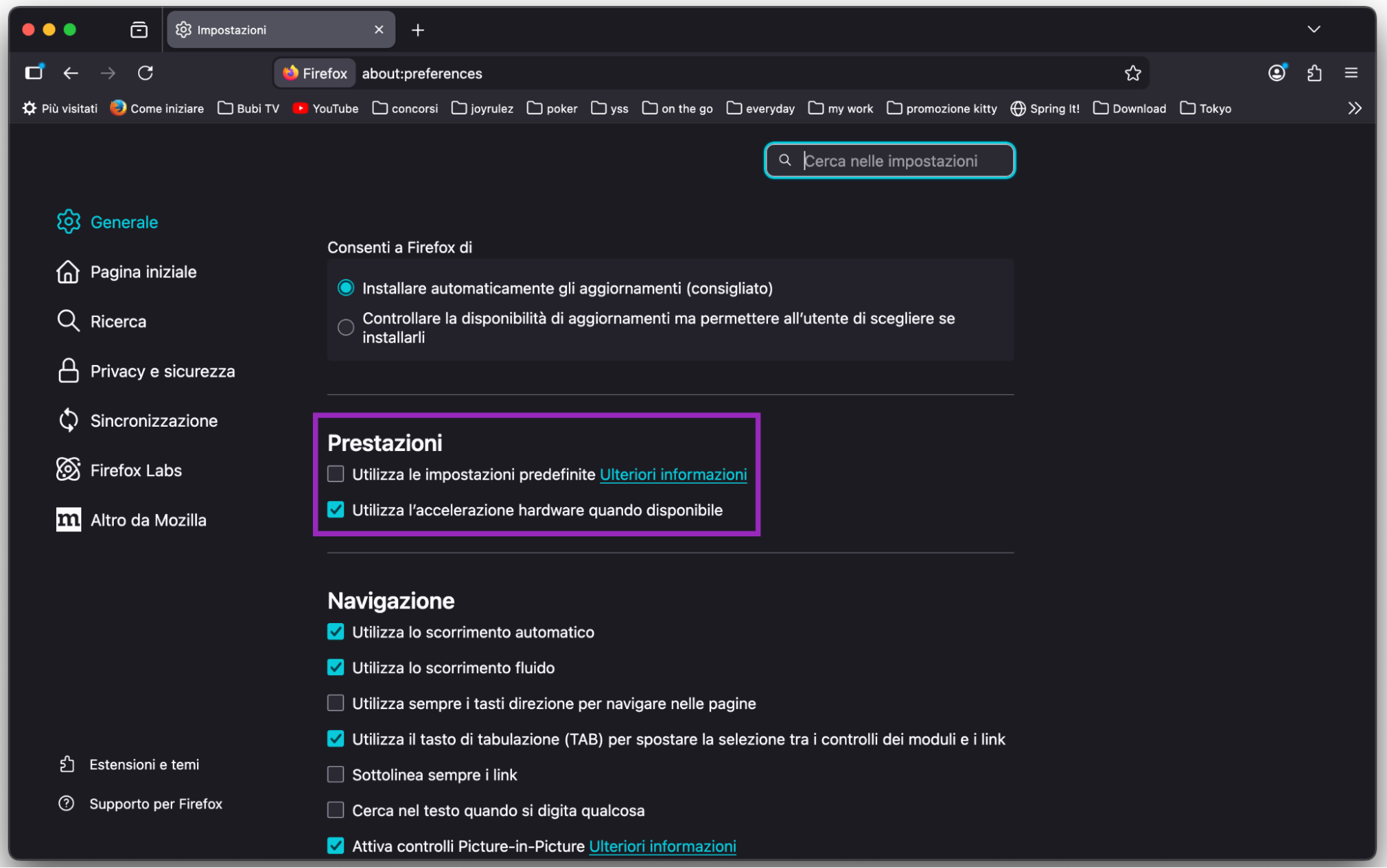Click inside 'Cerca nelle impostazioni' field
1387x868 pixels.
(x=890, y=160)
